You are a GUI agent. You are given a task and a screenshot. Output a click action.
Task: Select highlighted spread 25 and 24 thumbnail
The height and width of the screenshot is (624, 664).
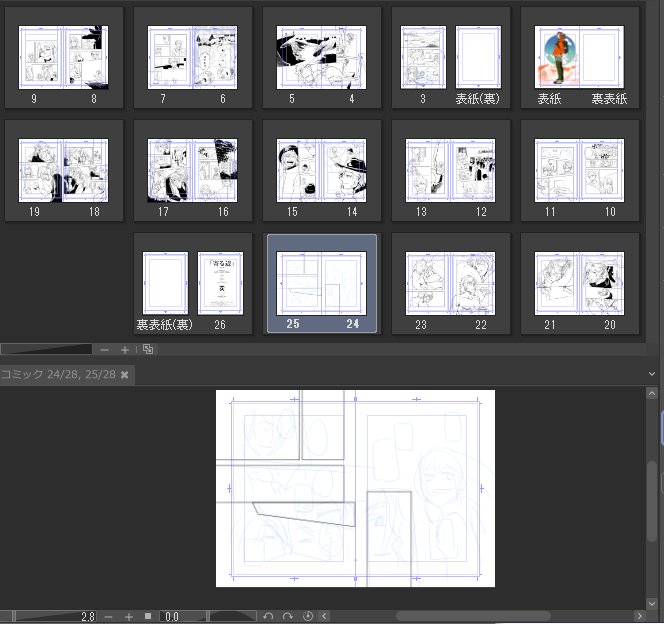(321, 284)
